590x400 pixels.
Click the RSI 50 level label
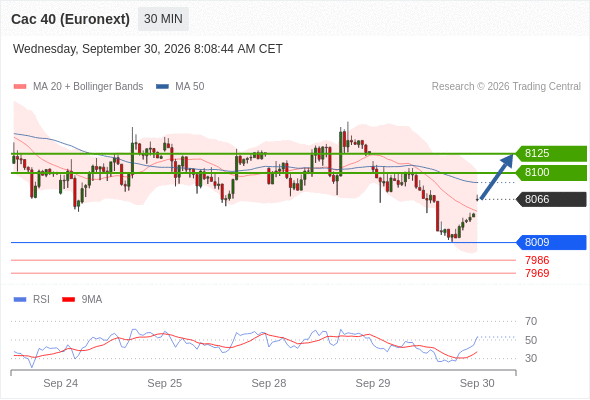click(531, 340)
